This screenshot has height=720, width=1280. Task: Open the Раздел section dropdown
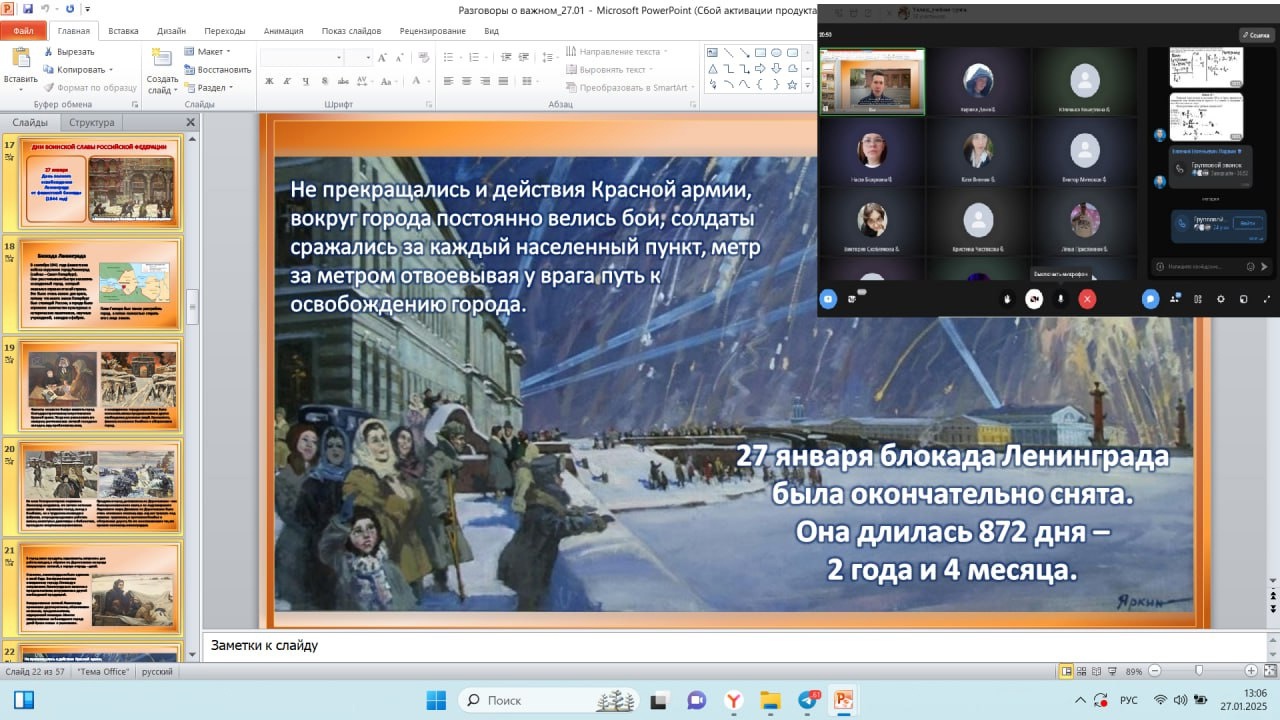click(208, 87)
